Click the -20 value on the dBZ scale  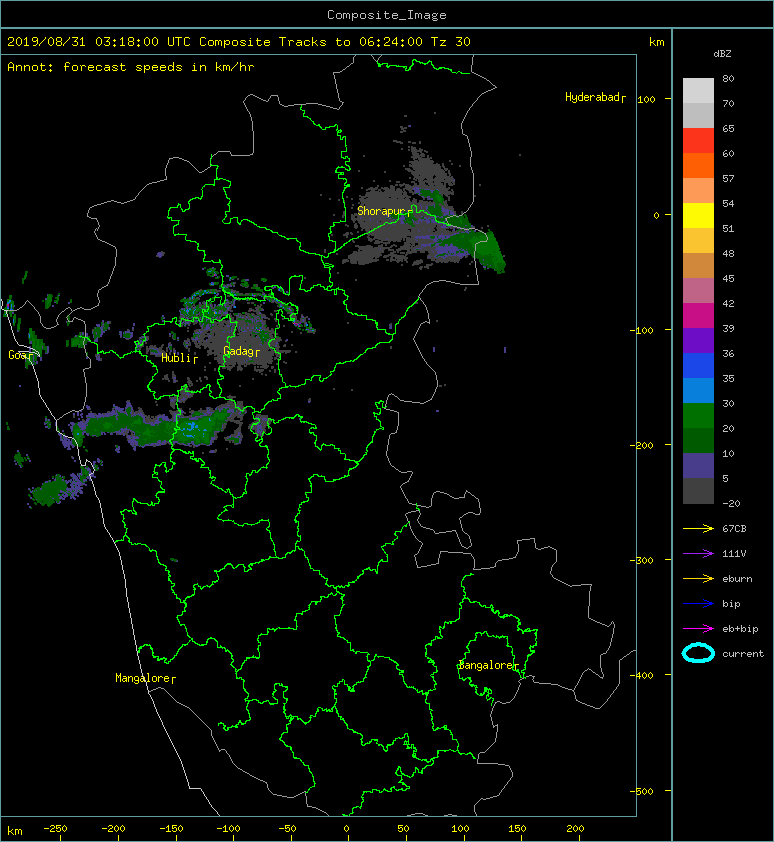(x=732, y=504)
